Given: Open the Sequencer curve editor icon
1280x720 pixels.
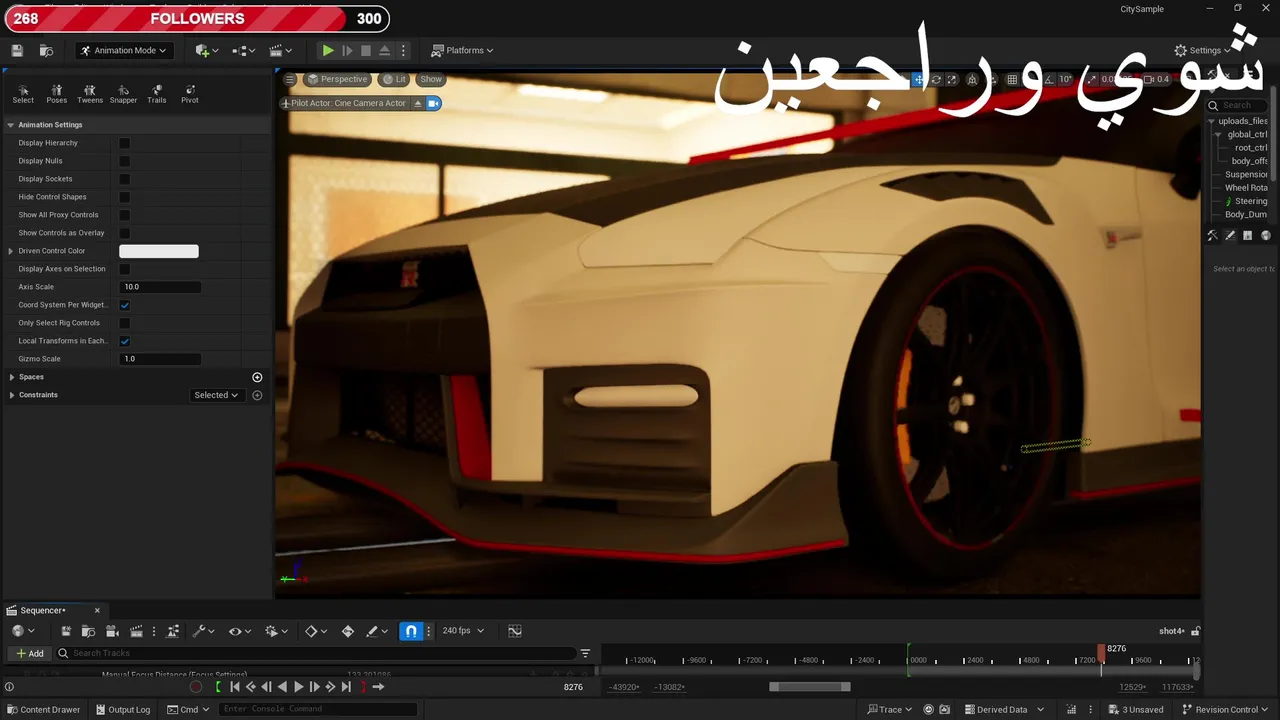Looking at the screenshot, I should (515, 631).
